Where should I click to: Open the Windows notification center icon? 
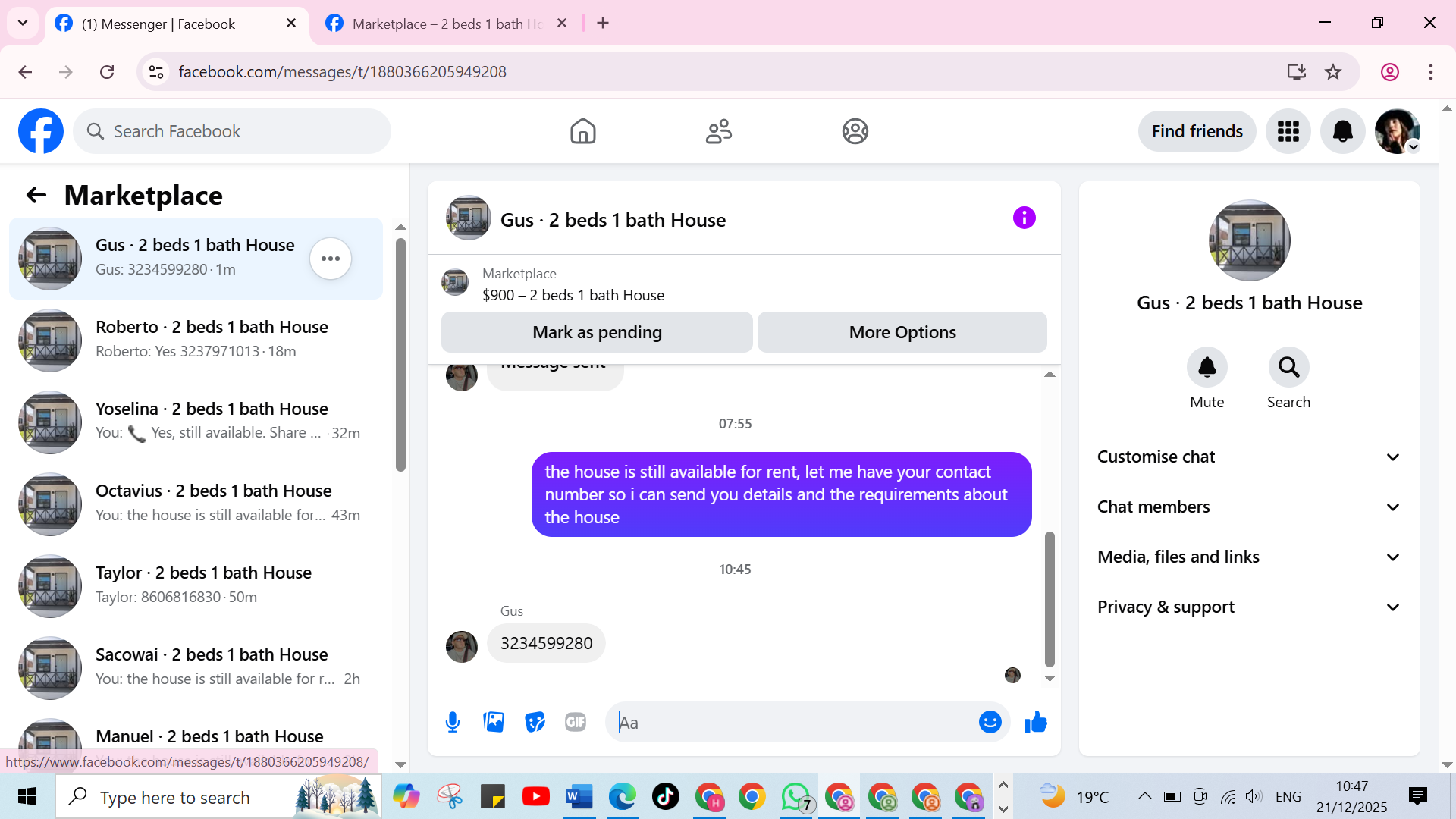(x=1417, y=796)
